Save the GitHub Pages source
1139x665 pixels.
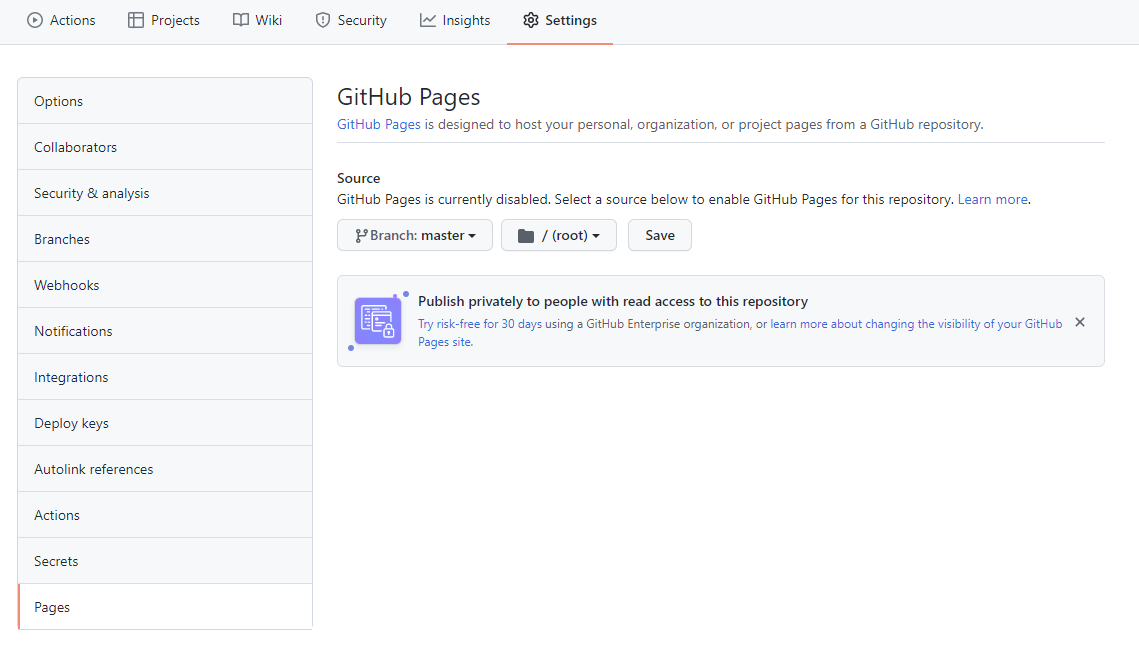660,235
